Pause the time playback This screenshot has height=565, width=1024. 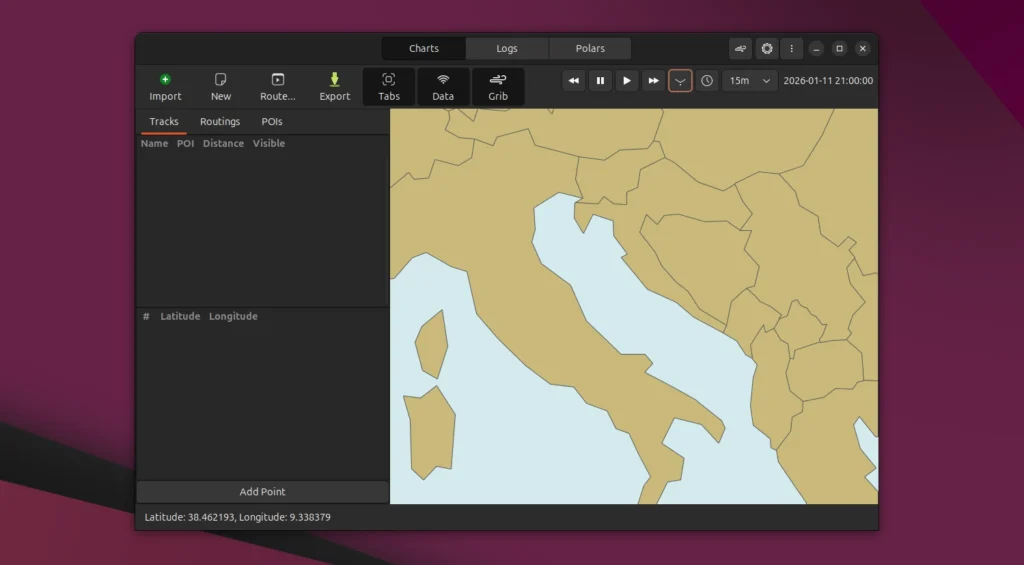pyautogui.click(x=600, y=81)
